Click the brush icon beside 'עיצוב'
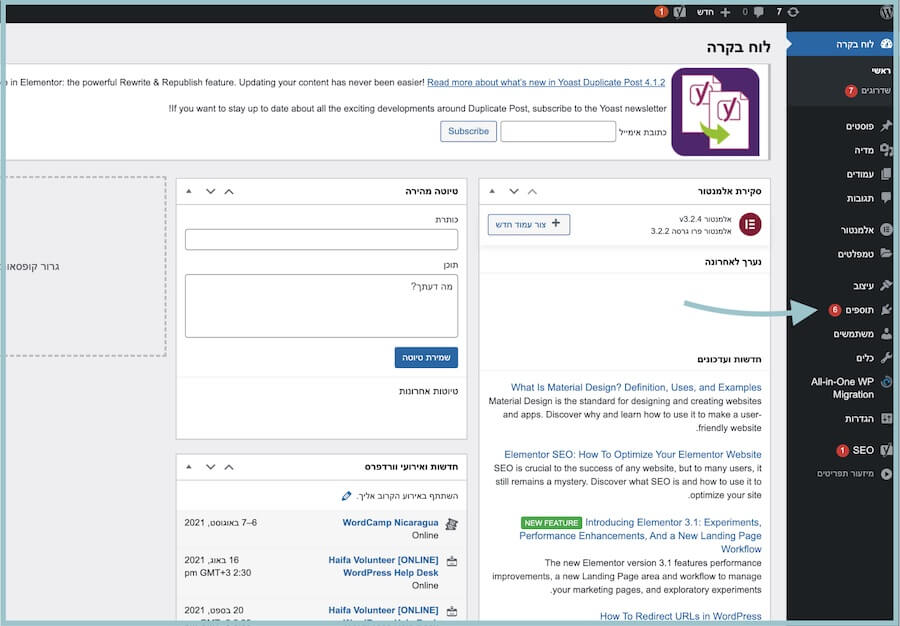 [x=886, y=285]
